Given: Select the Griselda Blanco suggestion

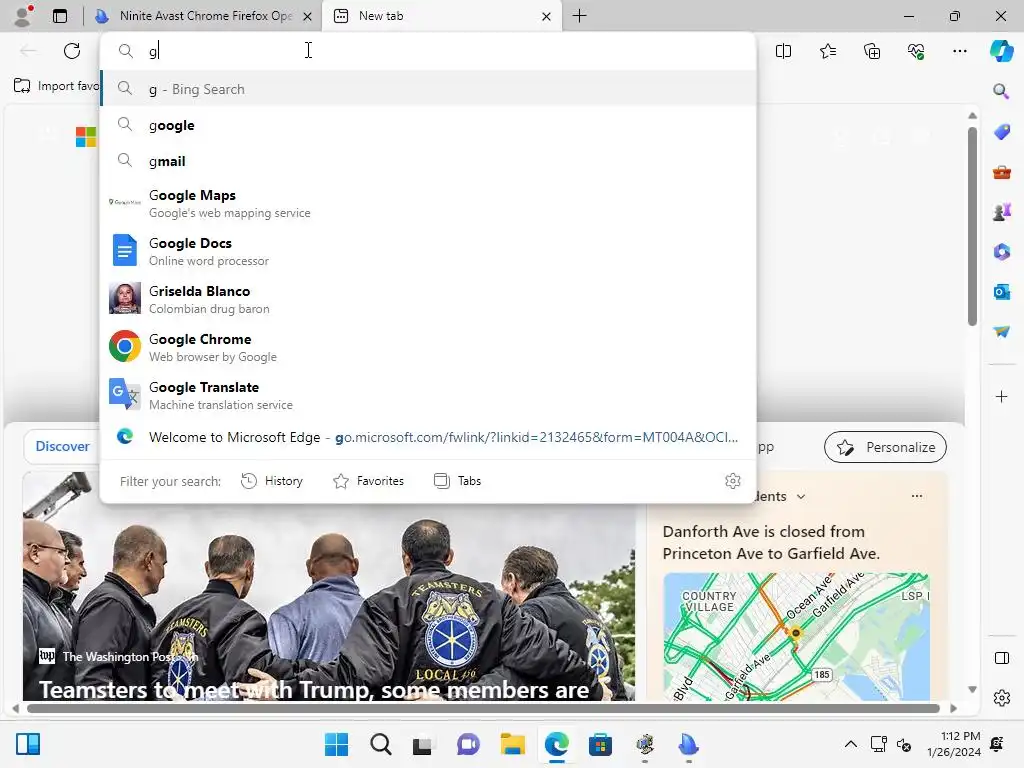Looking at the screenshot, I should tap(428, 299).
